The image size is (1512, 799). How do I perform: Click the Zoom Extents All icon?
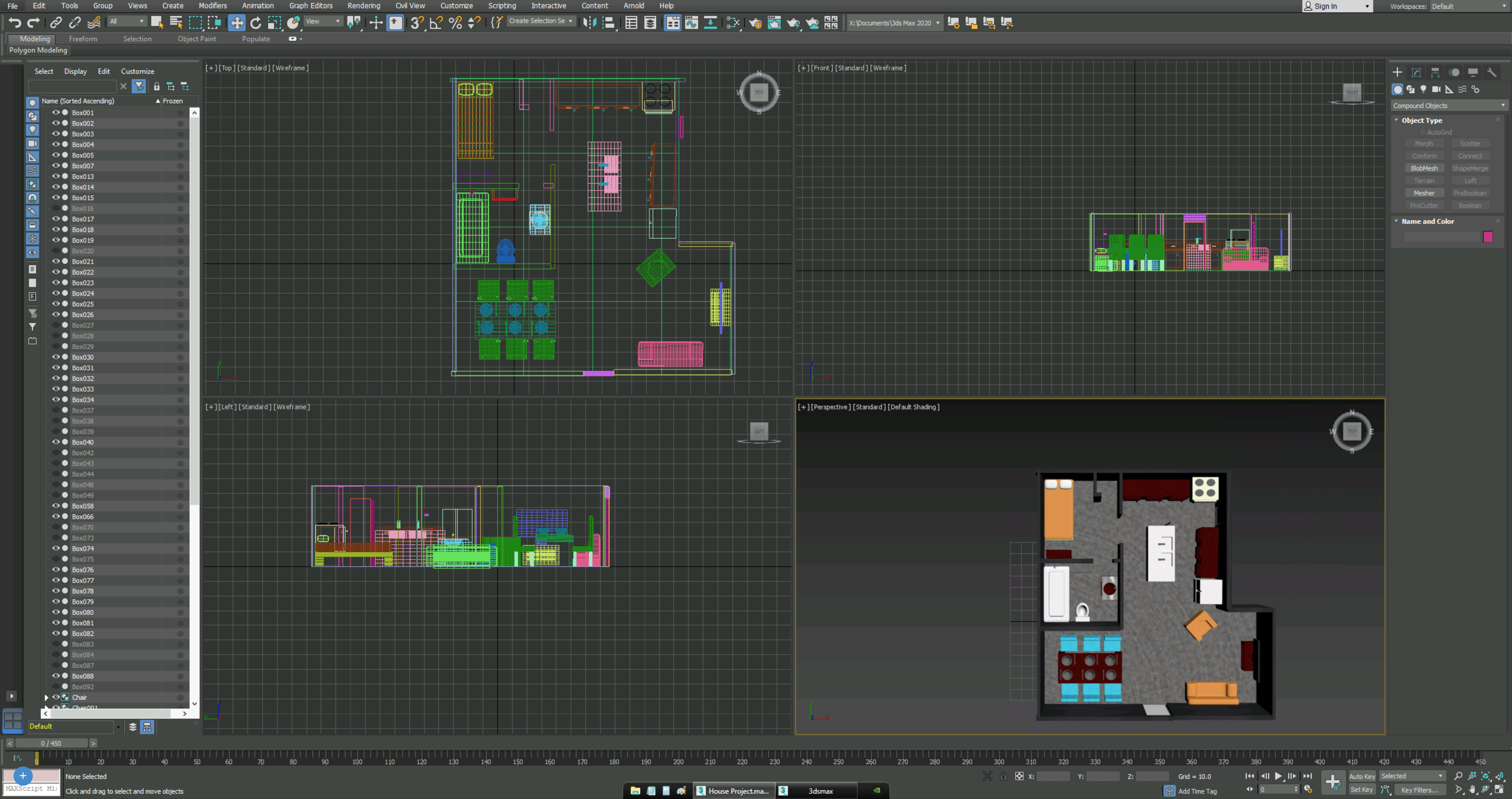[x=1500, y=776]
